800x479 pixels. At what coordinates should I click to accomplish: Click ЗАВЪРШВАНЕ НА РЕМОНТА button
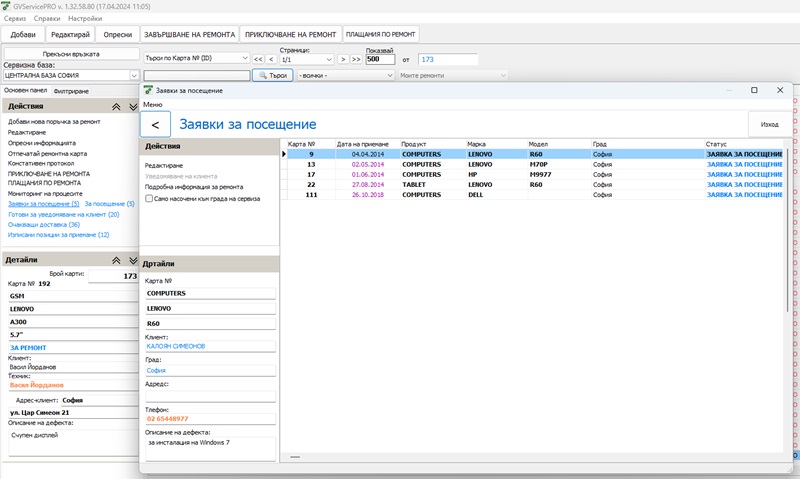click(x=189, y=35)
